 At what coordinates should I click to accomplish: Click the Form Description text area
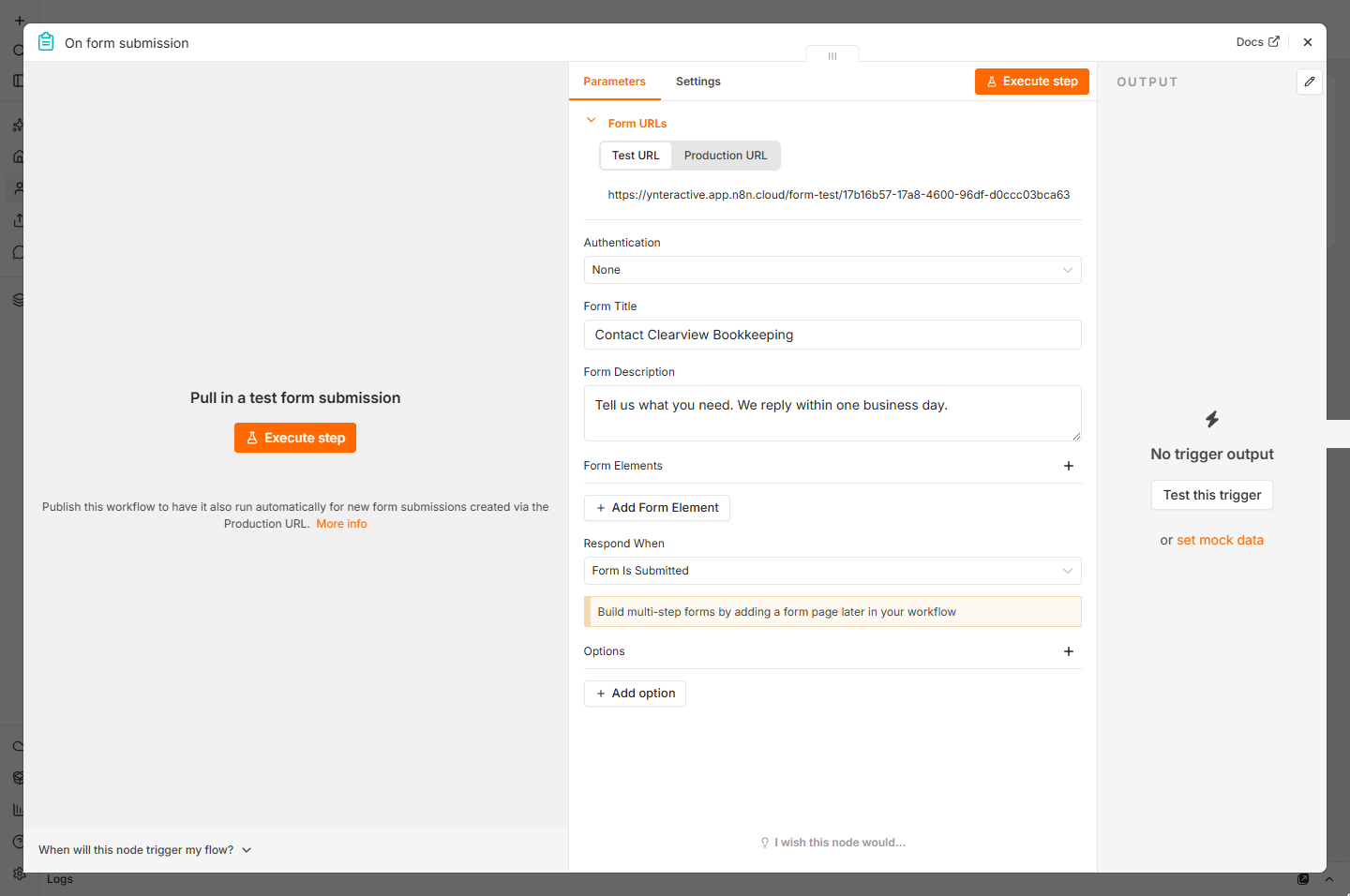click(x=832, y=413)
